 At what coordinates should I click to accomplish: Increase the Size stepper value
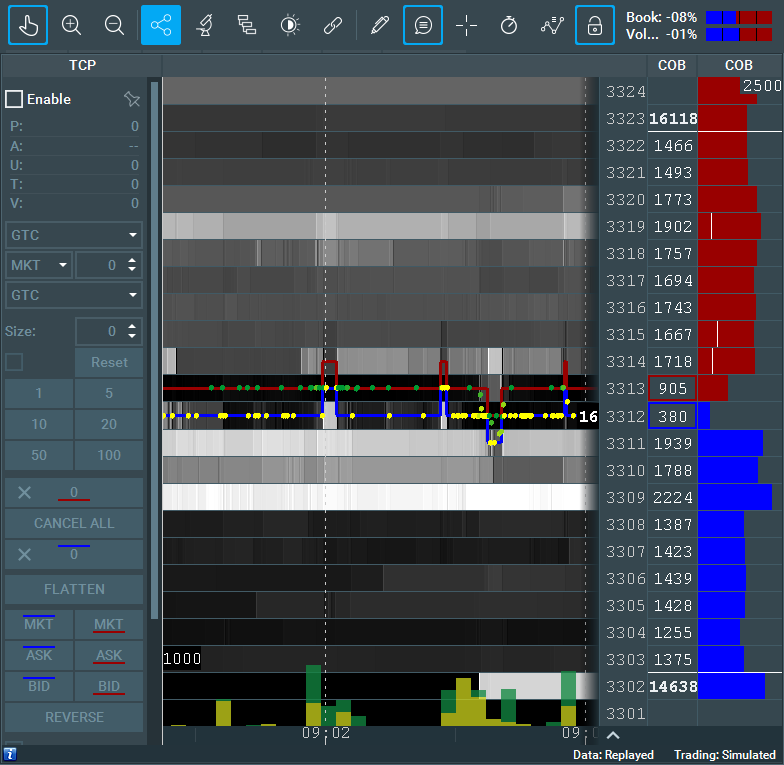tap(132, 326)
